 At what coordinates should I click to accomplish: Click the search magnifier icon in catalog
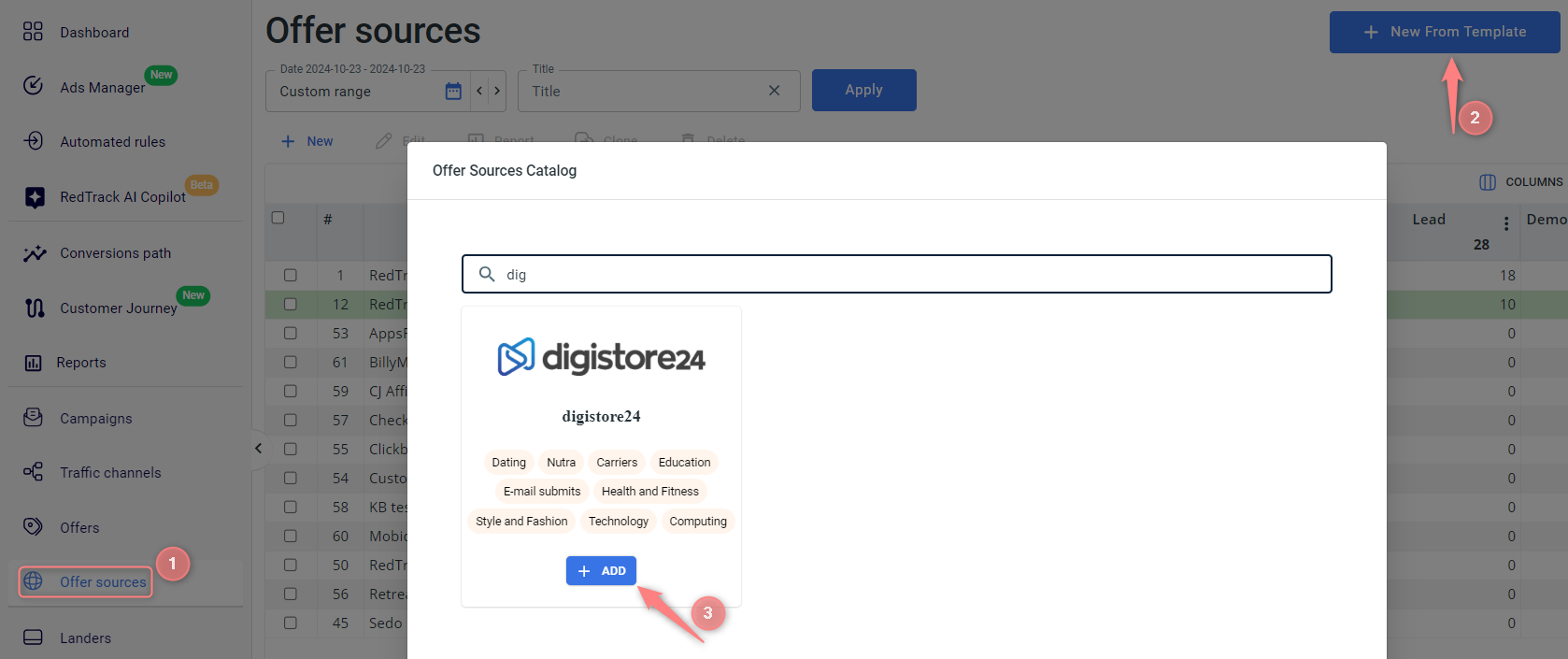tap(487, 274)
